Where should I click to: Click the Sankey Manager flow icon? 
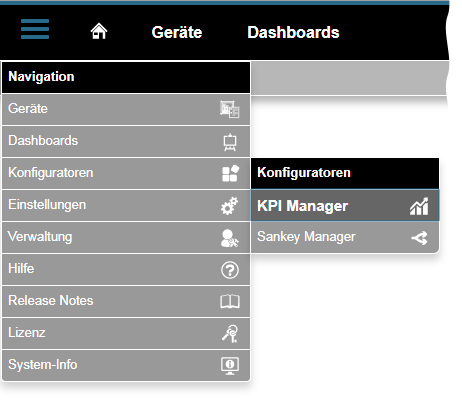[x=419, y=238]
